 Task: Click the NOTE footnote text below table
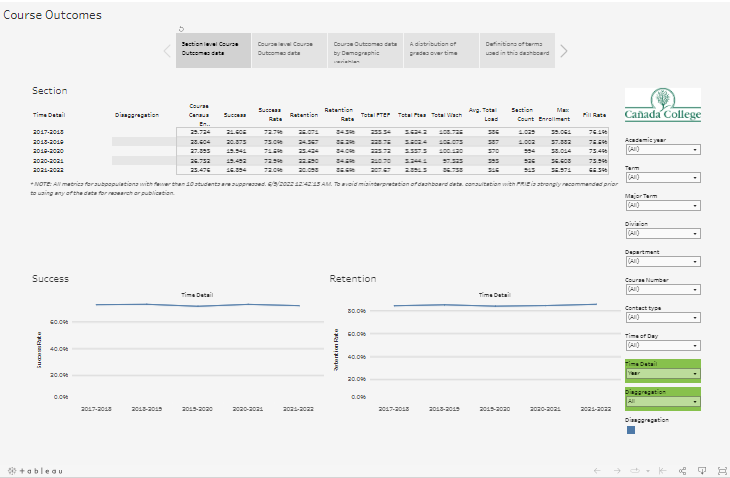(x=324, y=189)
